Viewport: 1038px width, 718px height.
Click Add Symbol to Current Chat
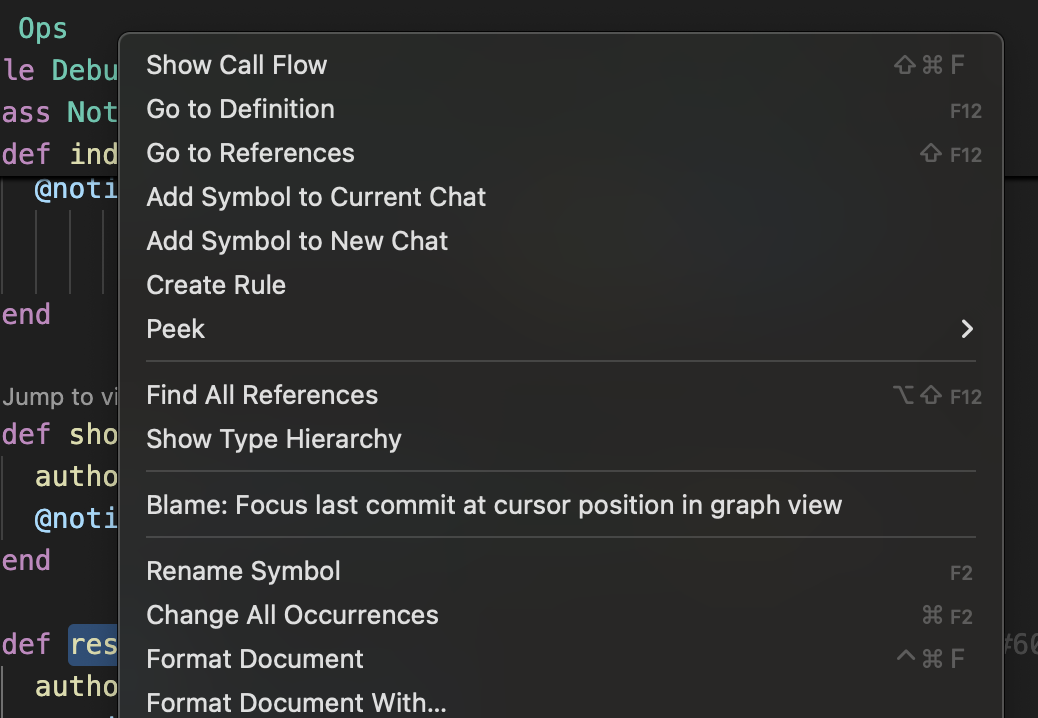pos(561,197)
